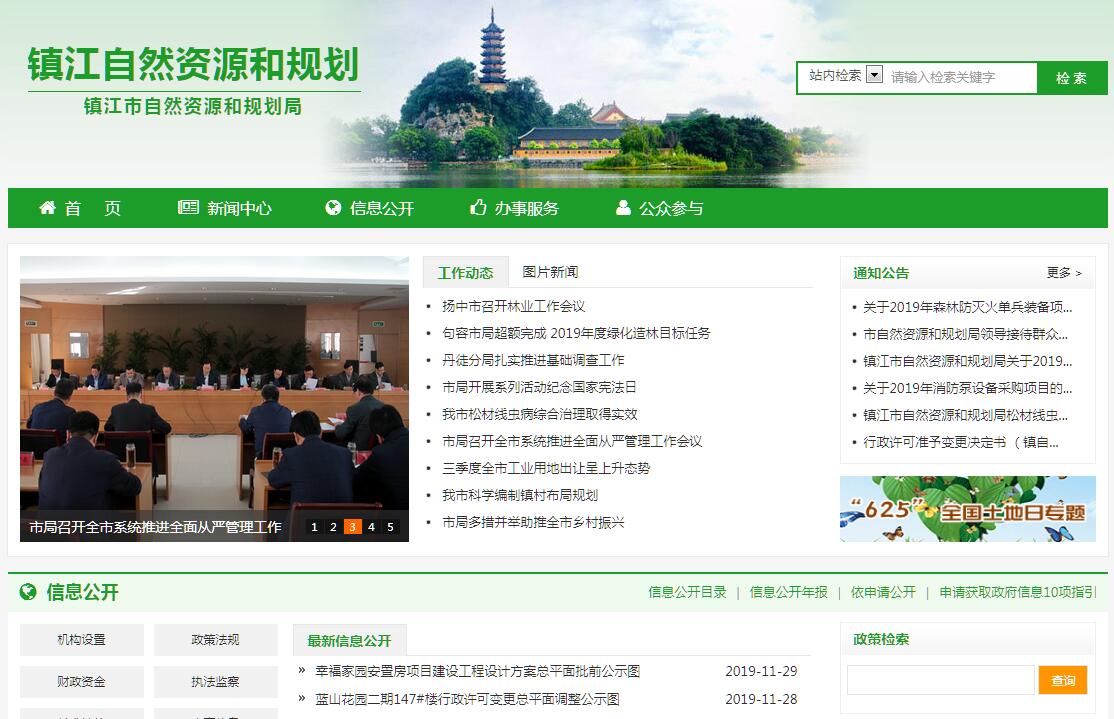Open news 我市松材线虫病综合治理取得实效

pos(539,414)
